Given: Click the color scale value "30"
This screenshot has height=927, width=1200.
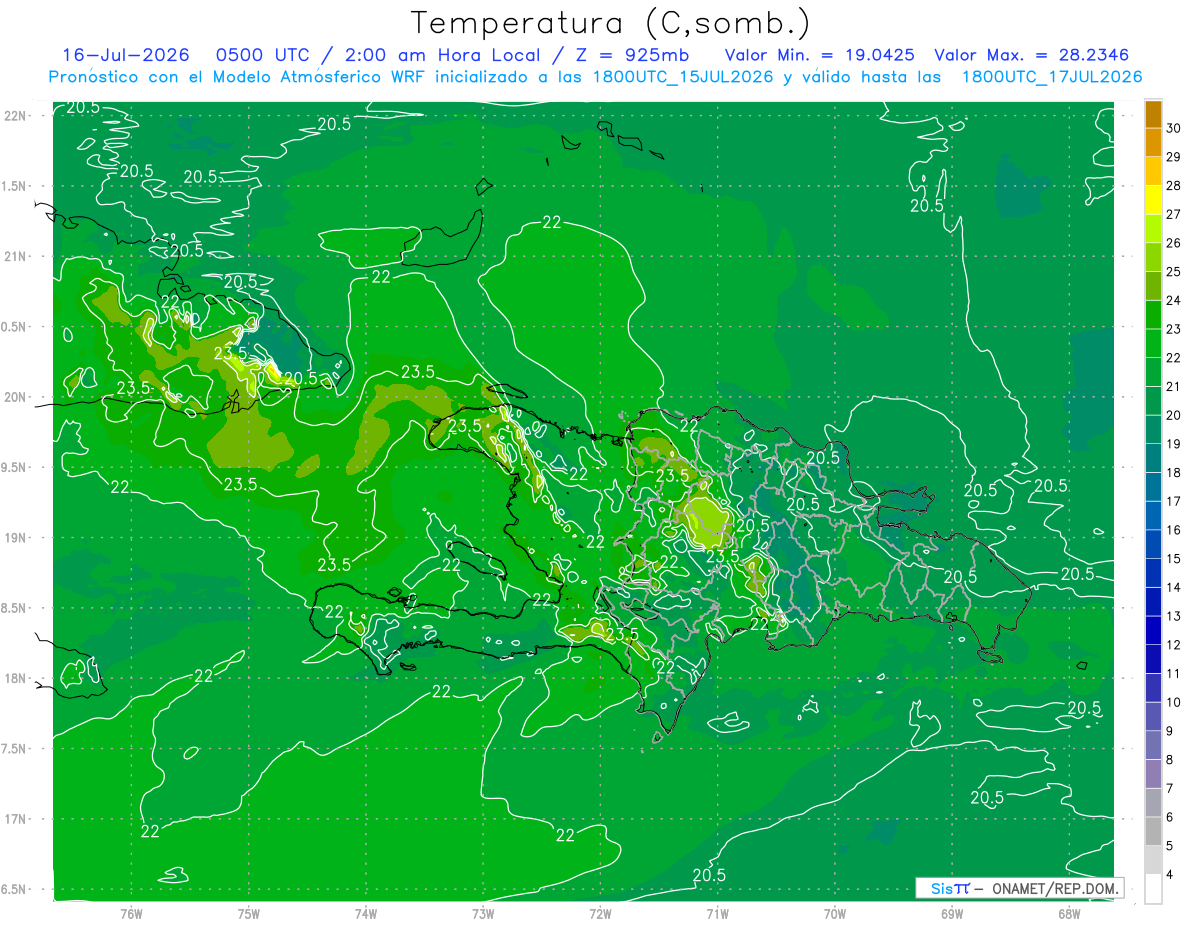Looking at the screenshot, I should [1174, 128].
